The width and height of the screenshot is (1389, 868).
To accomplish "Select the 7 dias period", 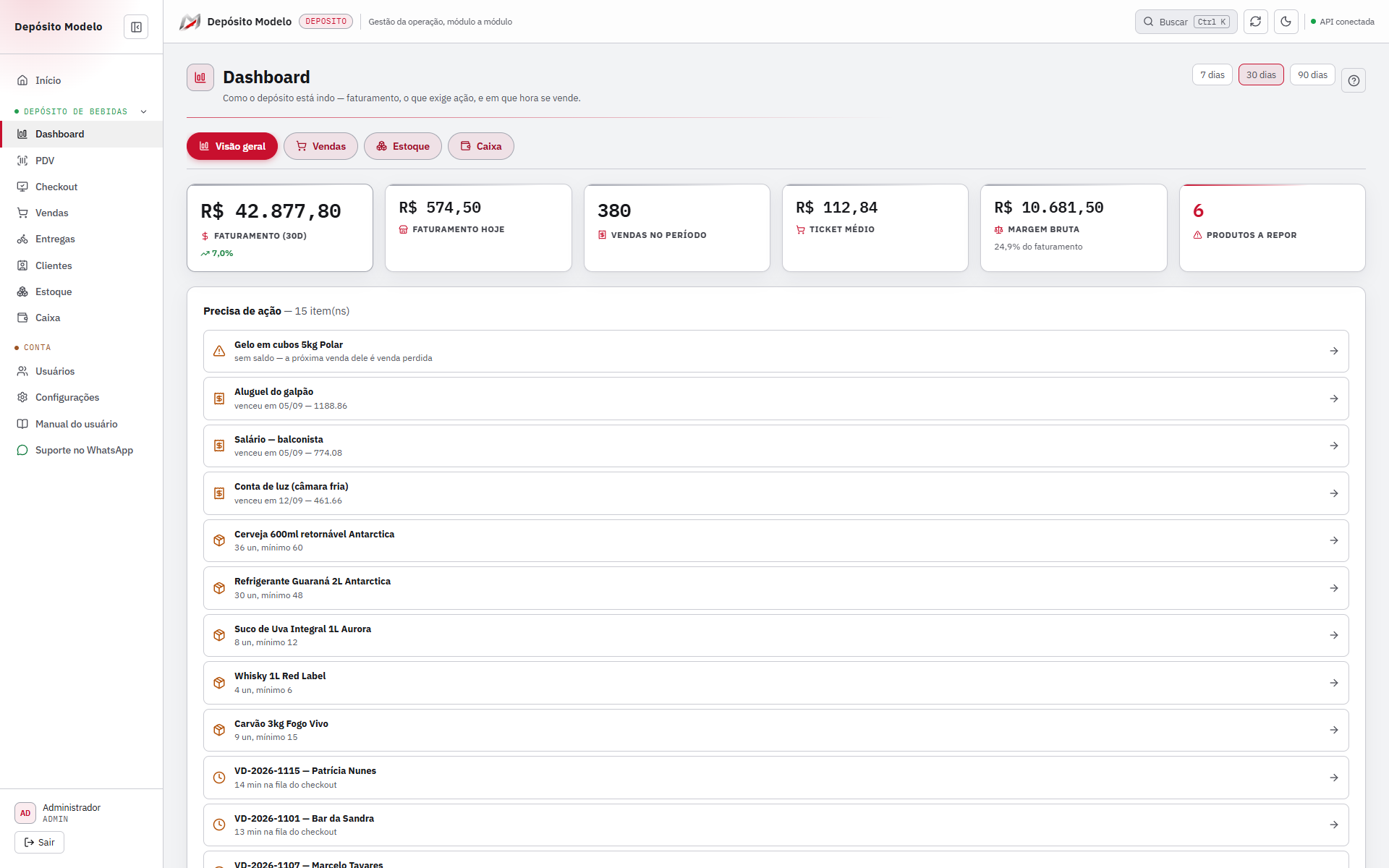I will pyautogui.click(x=1212, y=75).
